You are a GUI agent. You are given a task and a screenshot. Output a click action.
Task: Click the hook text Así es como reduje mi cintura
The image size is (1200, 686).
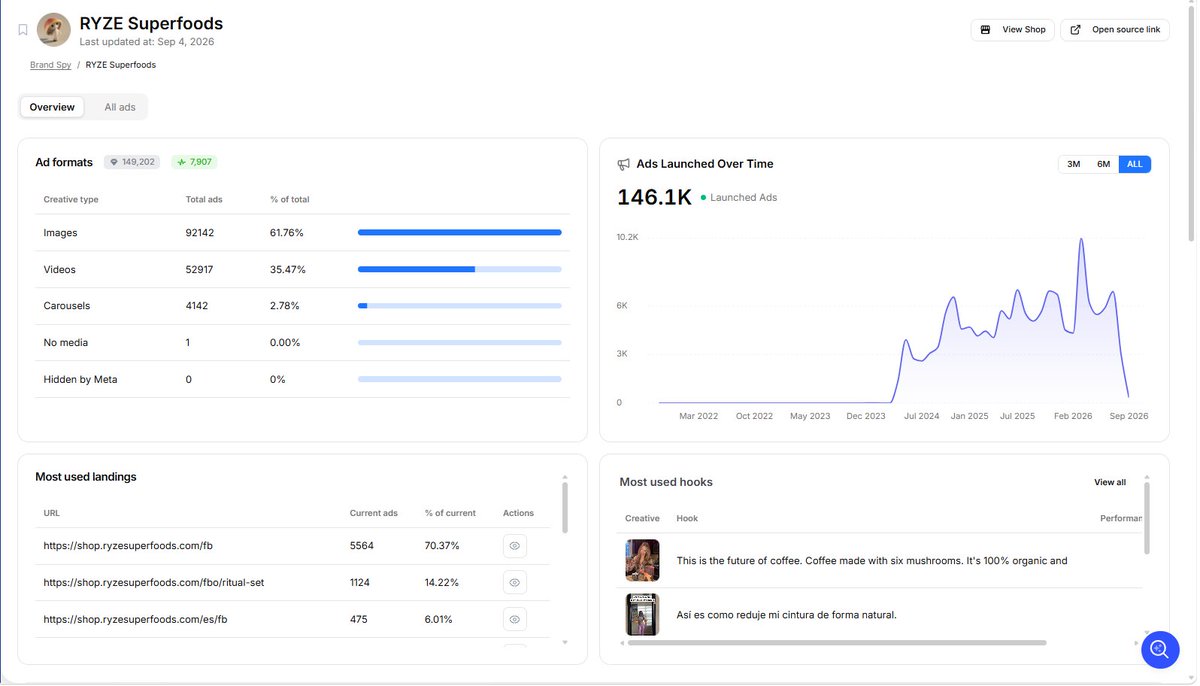(x=787, y=615)
